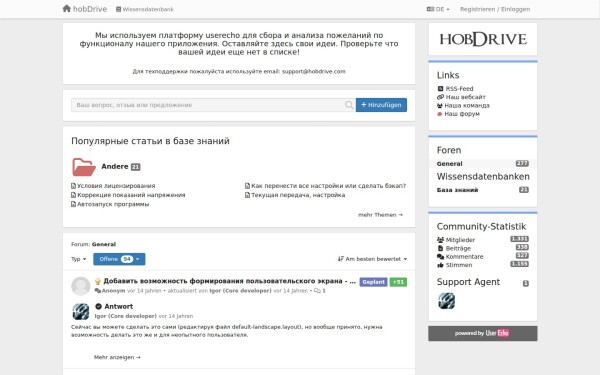Click the Antwort checkmark icon
600x375 pixels.
(x=98, y=307)
